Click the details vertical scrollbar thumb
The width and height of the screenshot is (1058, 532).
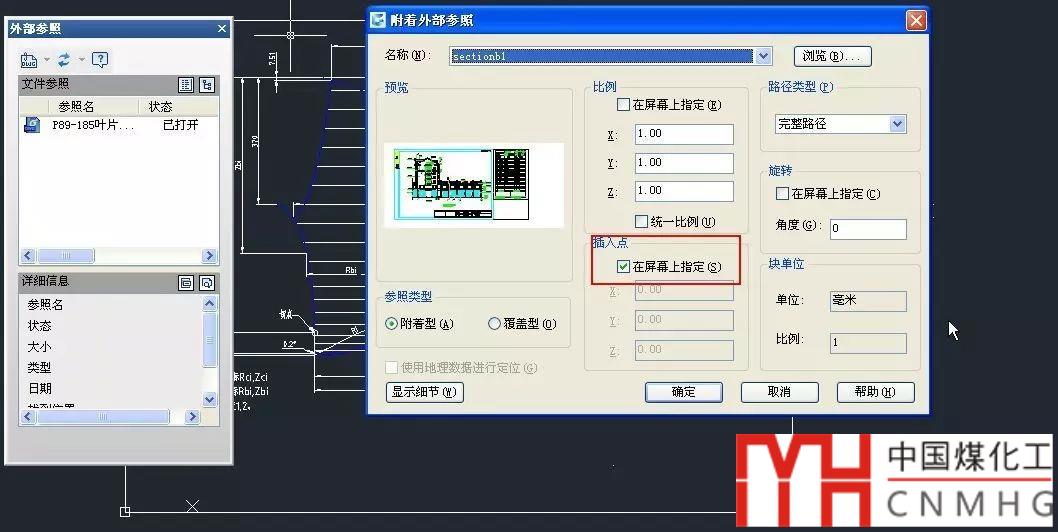tap(209, 340)
